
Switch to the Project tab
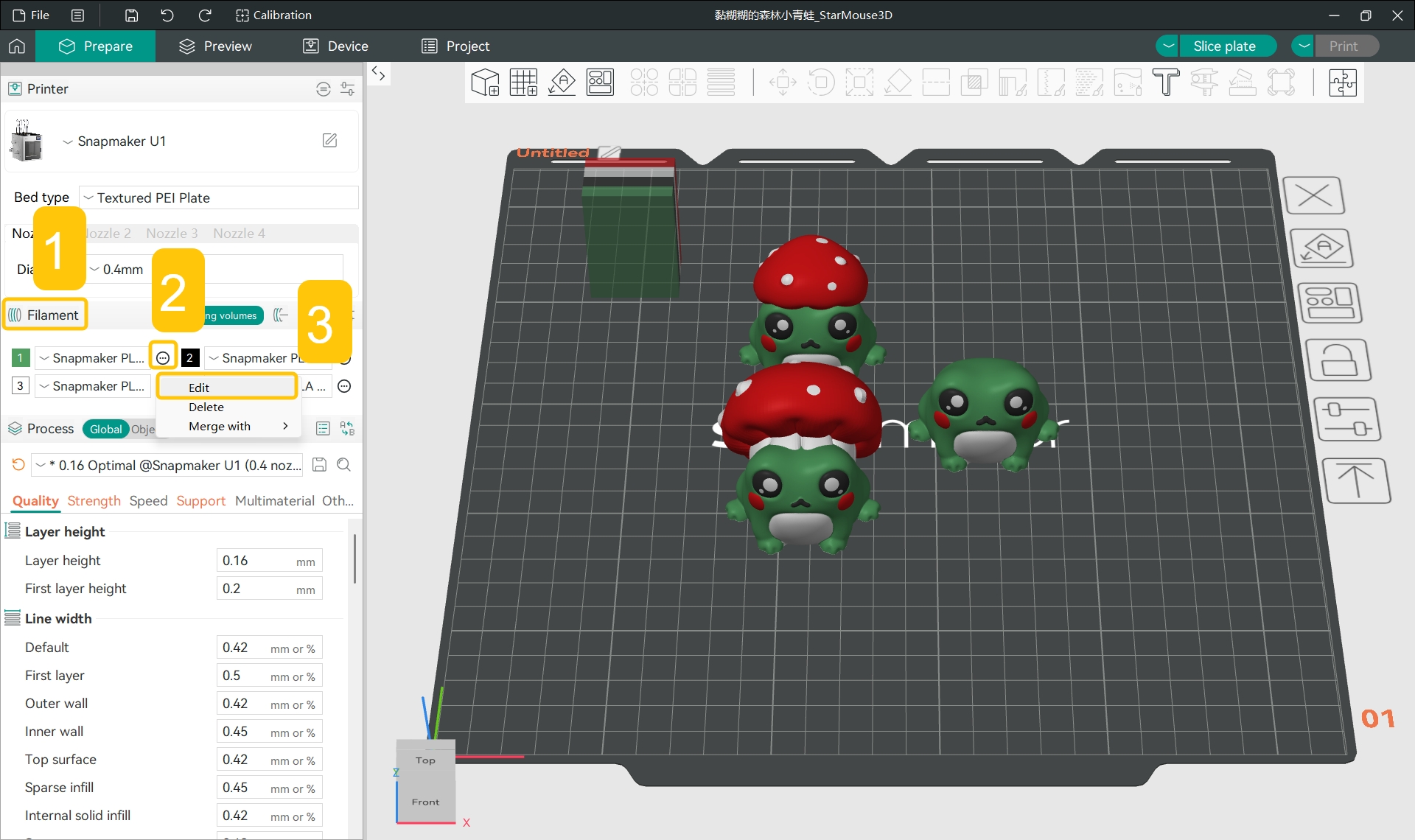point(455,46)
